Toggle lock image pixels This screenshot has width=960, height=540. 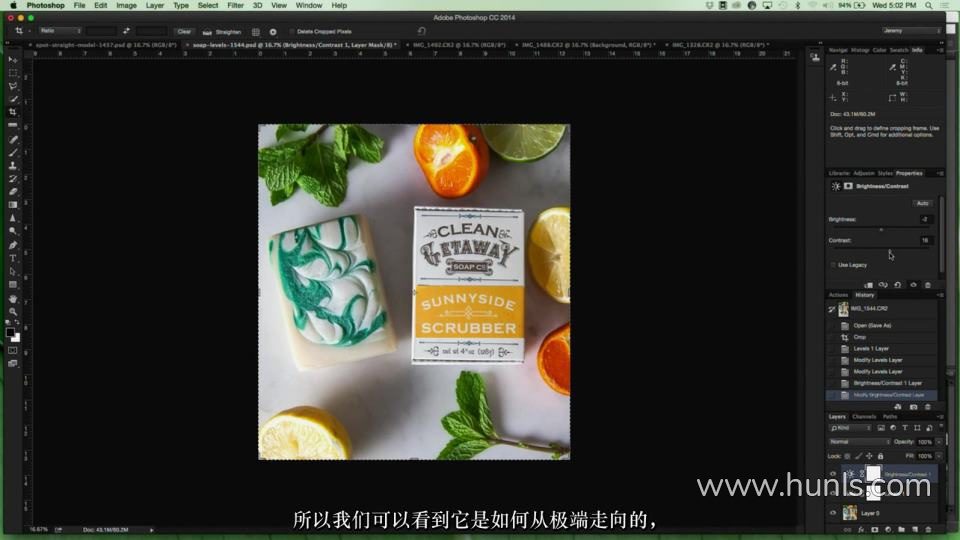coord(858,456)
